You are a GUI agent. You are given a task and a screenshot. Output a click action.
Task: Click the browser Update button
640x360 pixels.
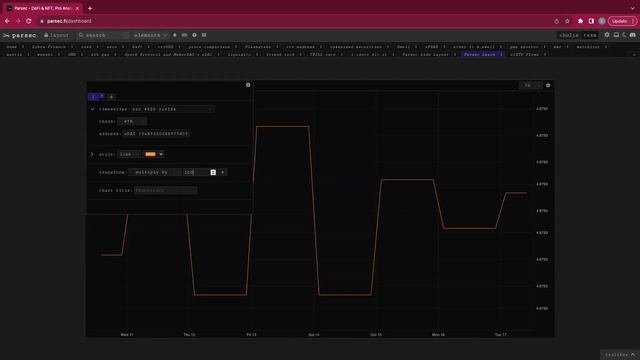point(622,21)
